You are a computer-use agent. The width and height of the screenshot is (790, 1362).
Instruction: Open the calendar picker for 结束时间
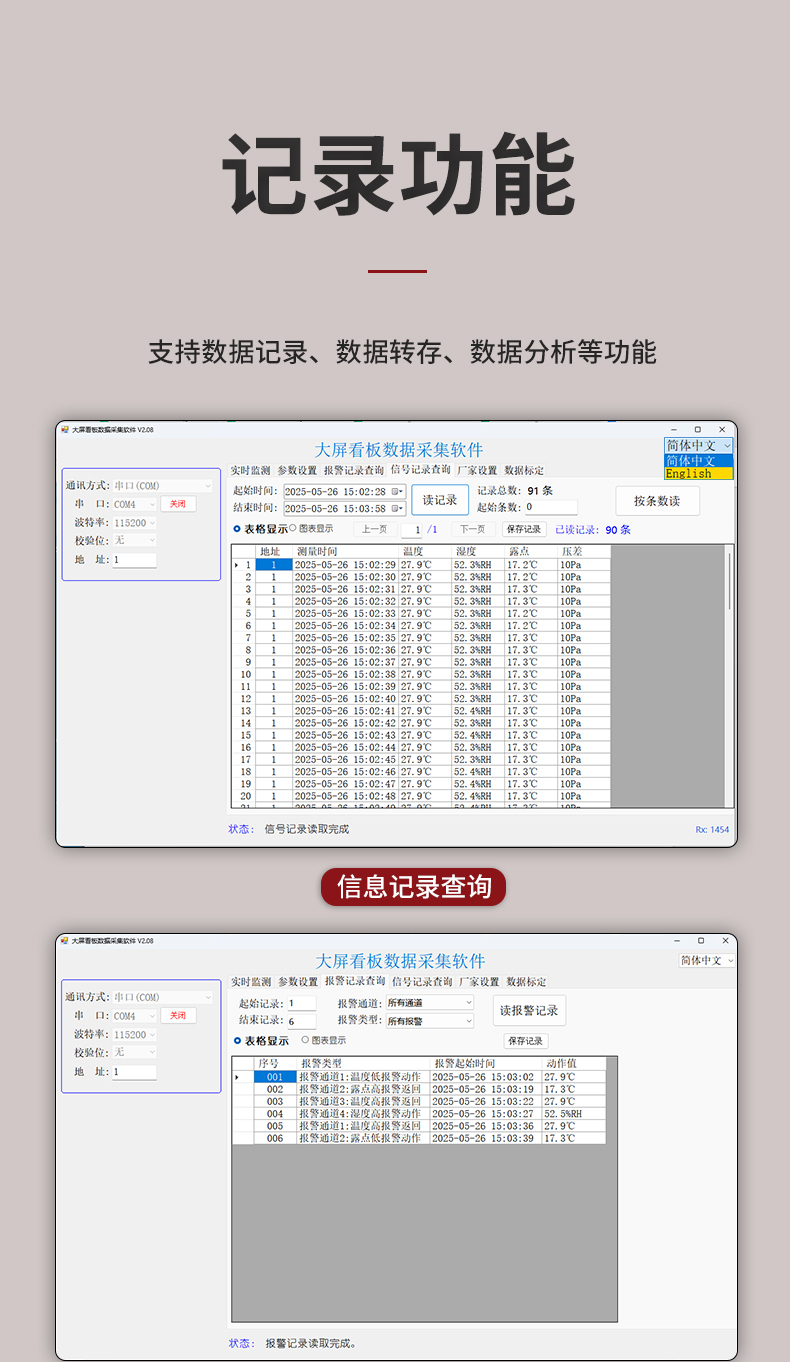coord(398,508)
